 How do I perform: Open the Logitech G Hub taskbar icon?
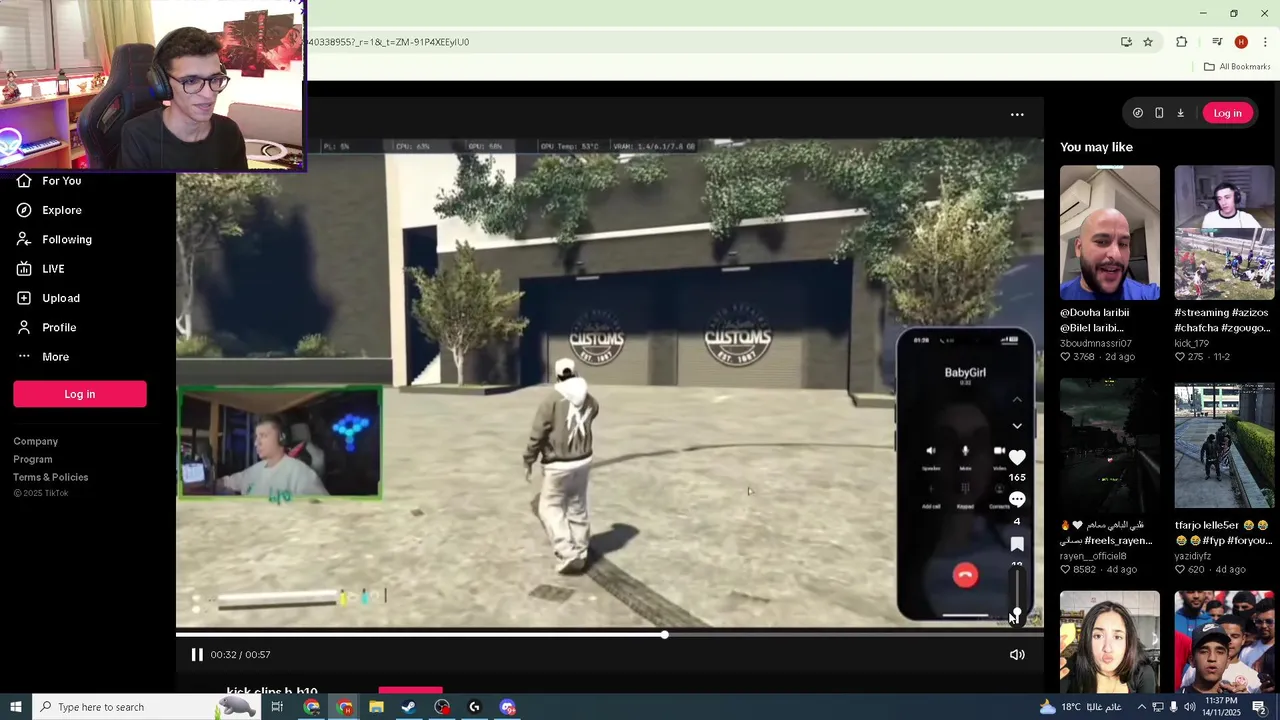(x=475, y=707)
